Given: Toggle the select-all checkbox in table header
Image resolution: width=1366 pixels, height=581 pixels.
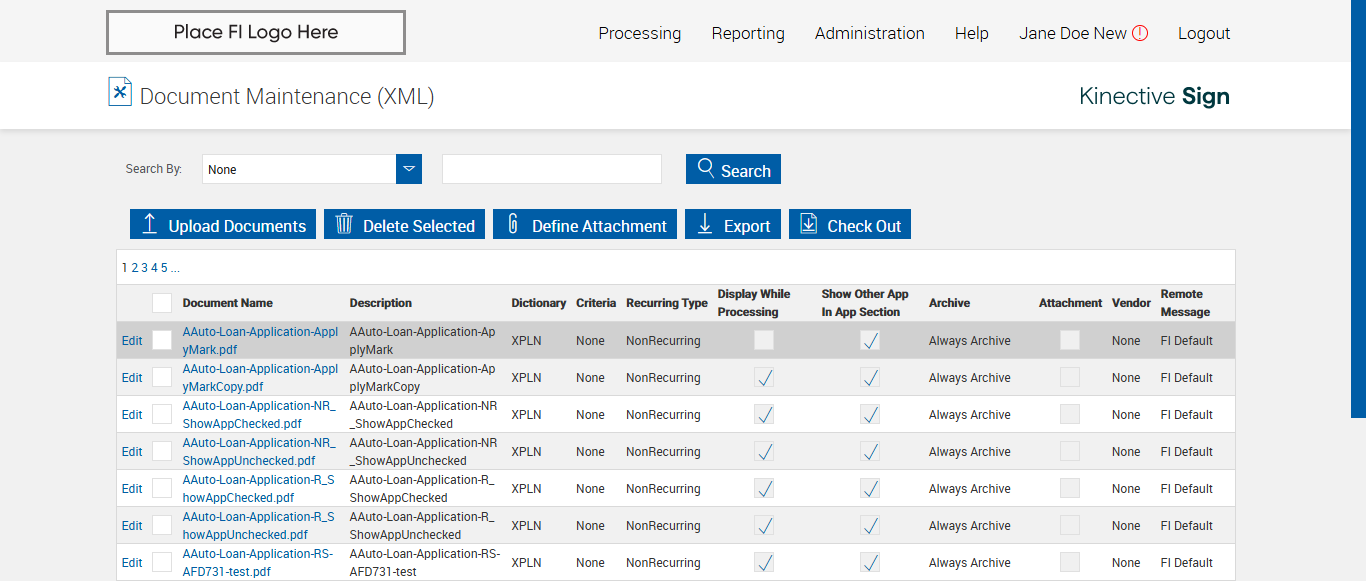Looking at the screenshot, I should (x=162, y=303).
